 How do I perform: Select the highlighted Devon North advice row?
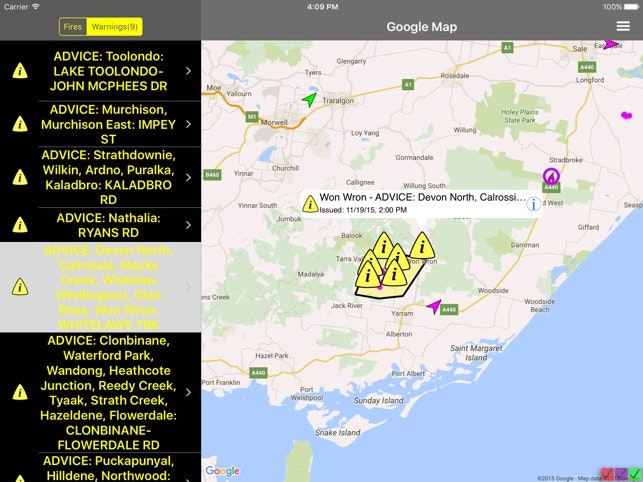coord(100,287)
